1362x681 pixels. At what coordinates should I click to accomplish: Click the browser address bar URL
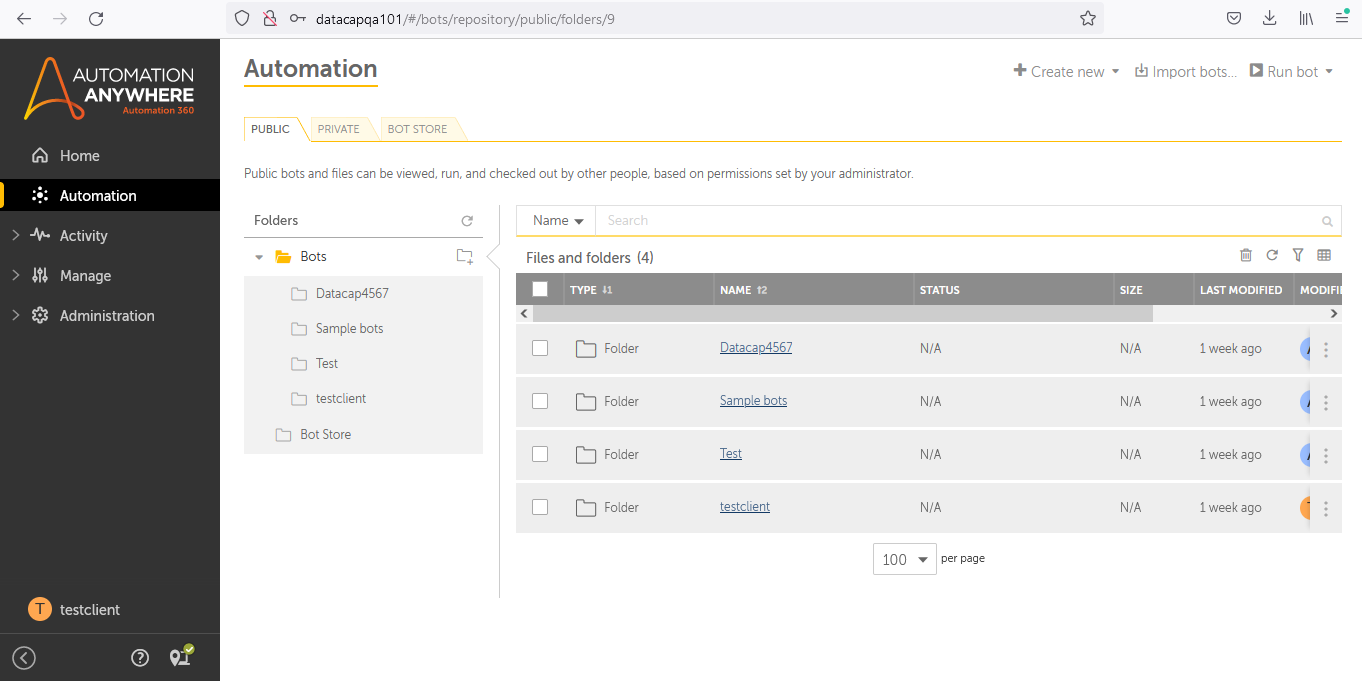(465, 18)
